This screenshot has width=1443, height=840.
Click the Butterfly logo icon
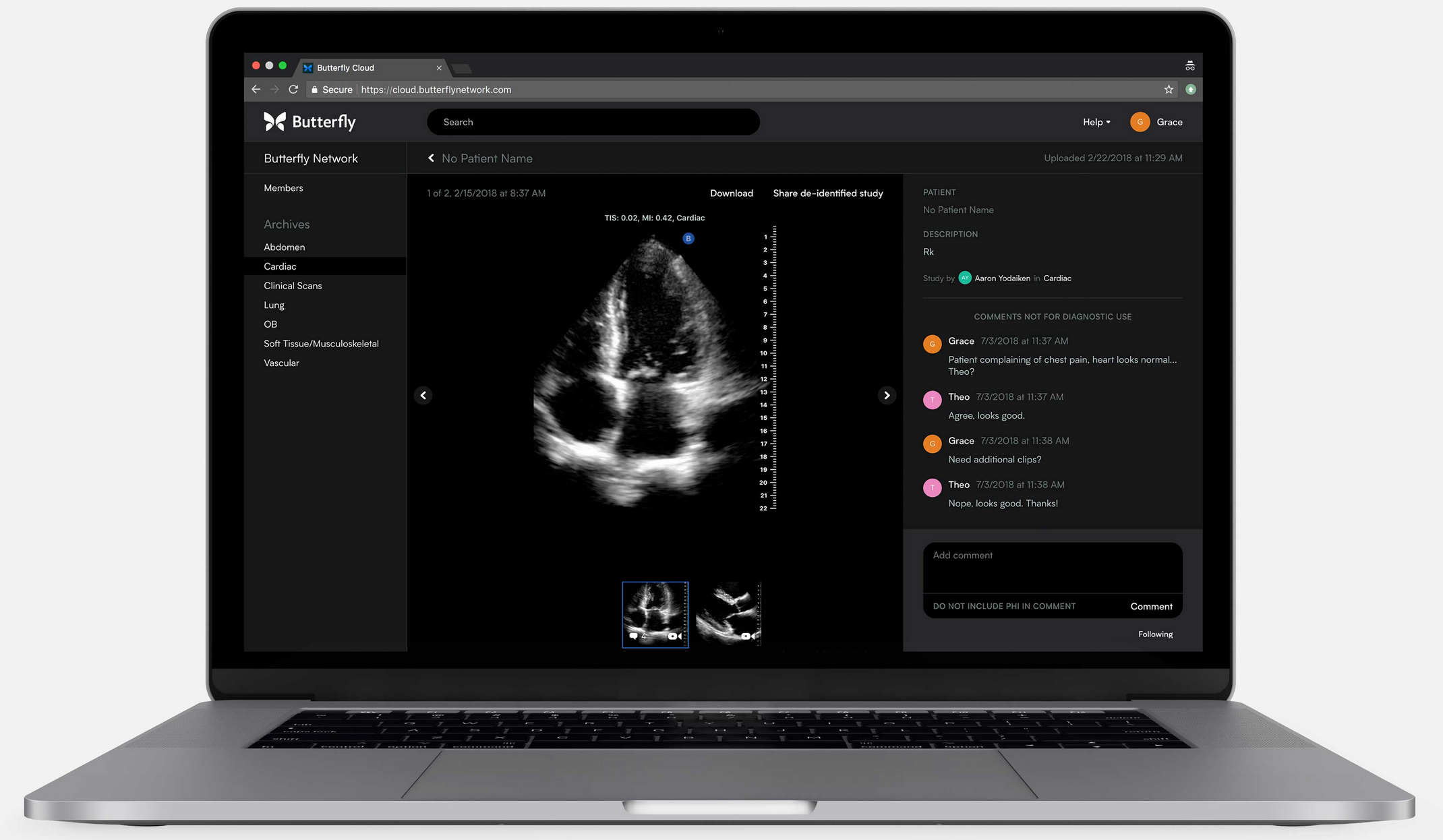point(274,121)
